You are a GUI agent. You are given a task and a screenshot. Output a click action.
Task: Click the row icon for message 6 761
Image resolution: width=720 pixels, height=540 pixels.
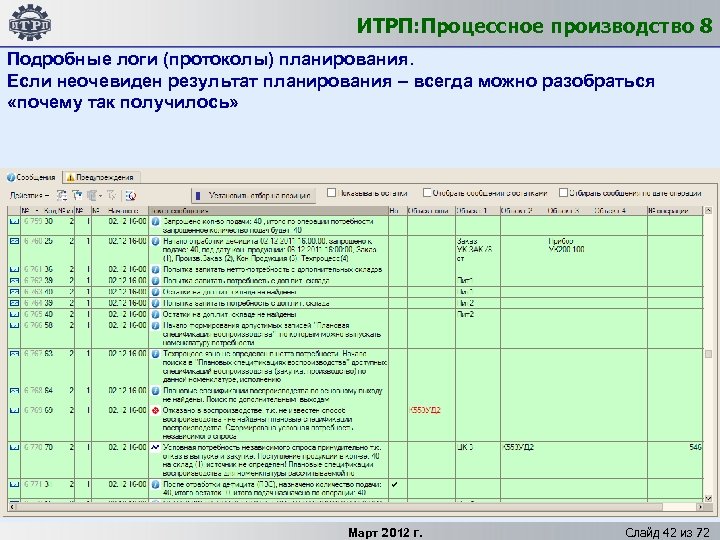(x=15, y=269)
